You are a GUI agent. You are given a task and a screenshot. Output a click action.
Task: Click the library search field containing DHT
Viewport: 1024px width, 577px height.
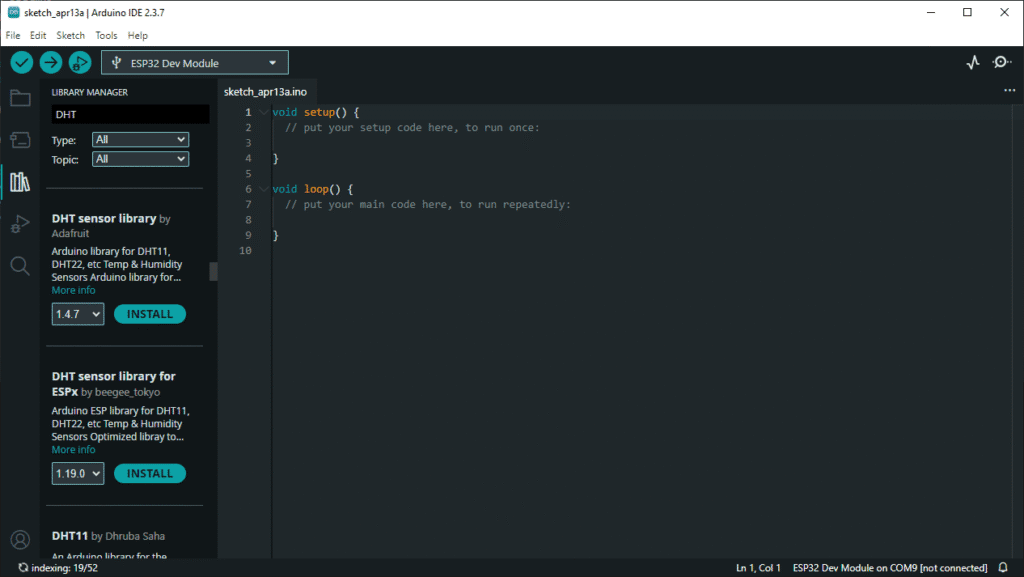pos(130,115)
